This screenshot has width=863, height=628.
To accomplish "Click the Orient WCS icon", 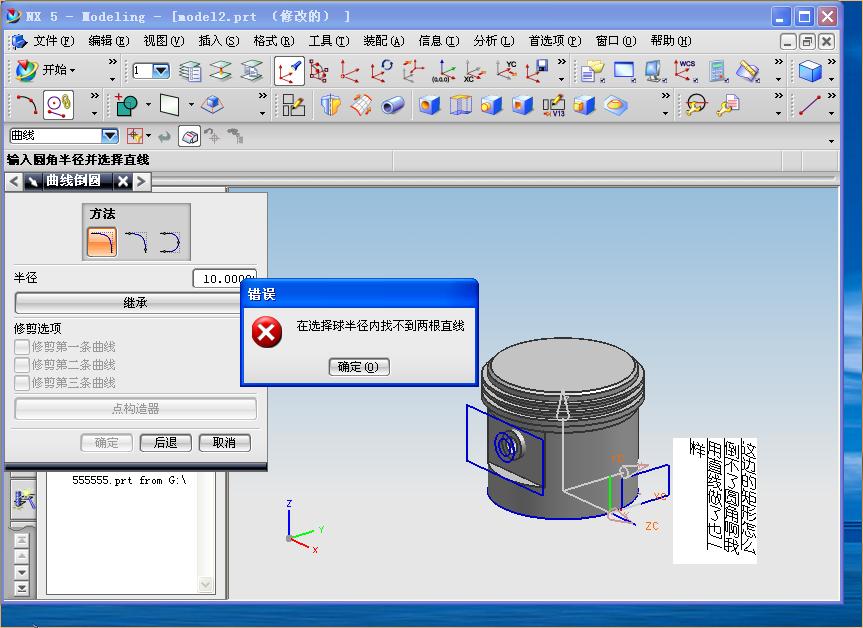I will pos(412,72).
